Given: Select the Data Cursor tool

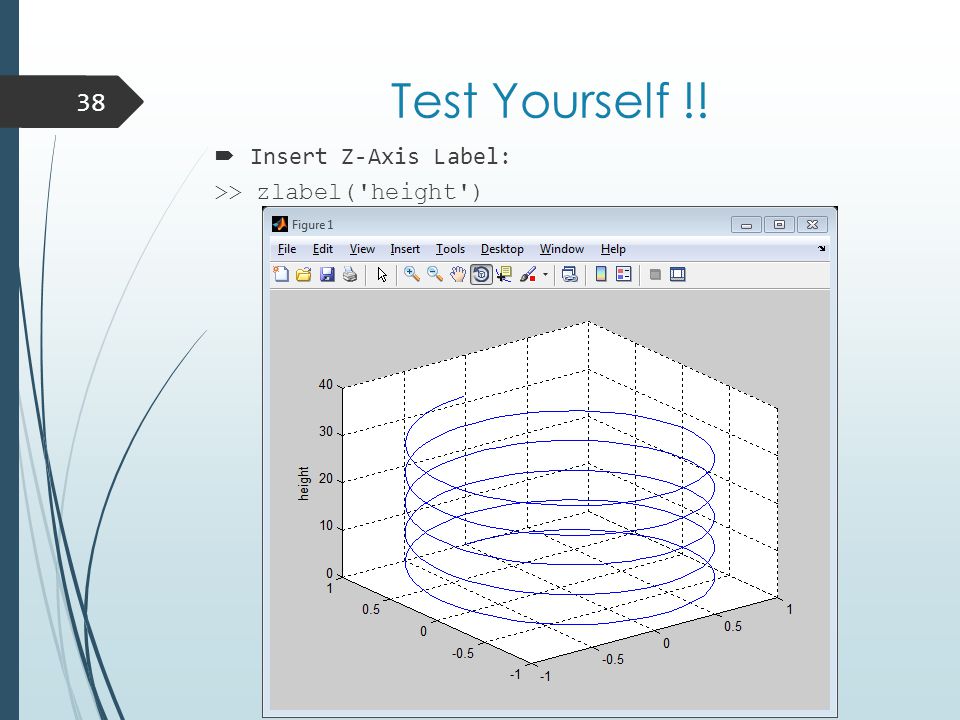Looking at the screenshot, I should coord(504,274).
